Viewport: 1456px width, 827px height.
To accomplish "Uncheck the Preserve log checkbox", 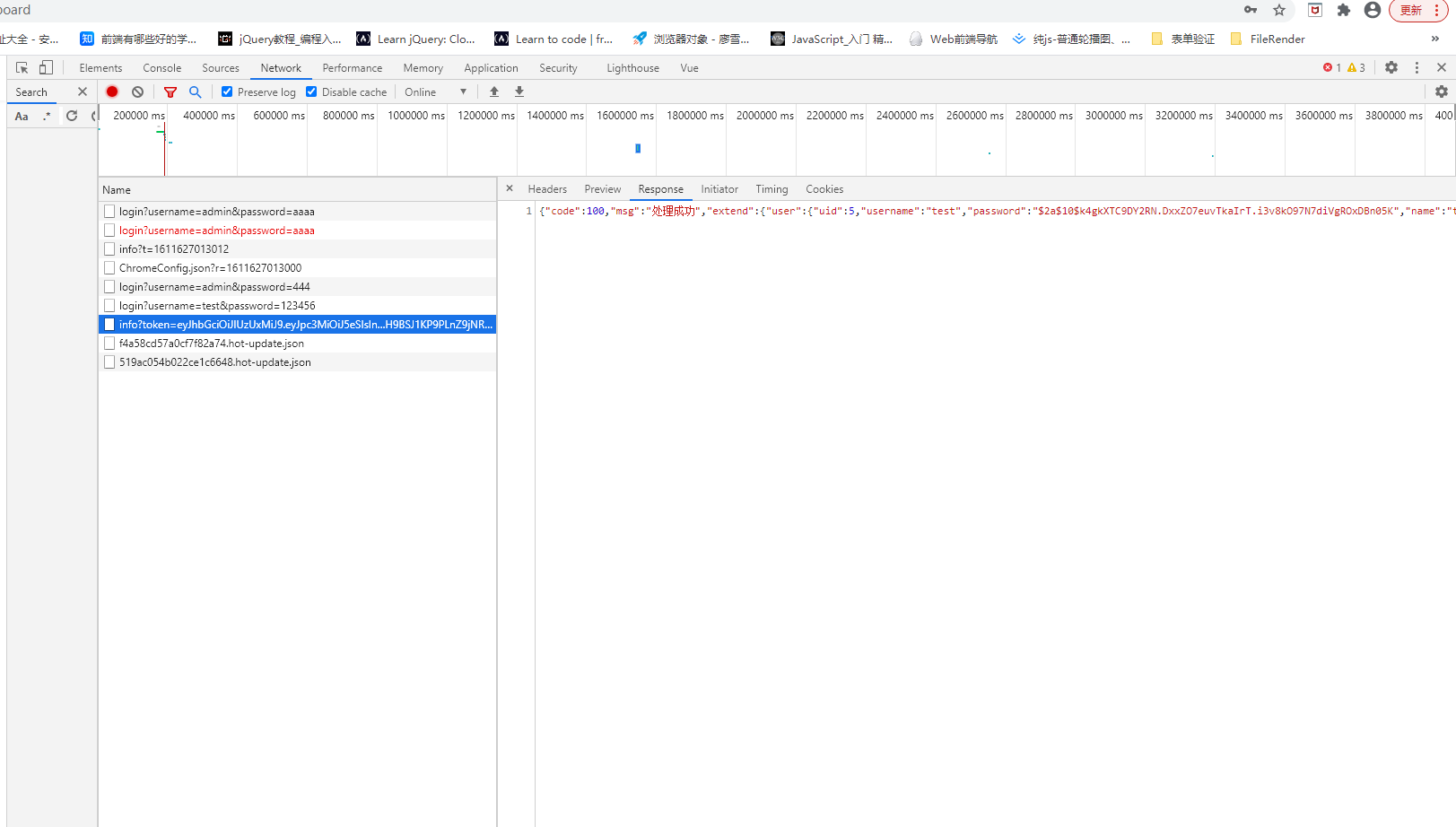I will 227,91.
